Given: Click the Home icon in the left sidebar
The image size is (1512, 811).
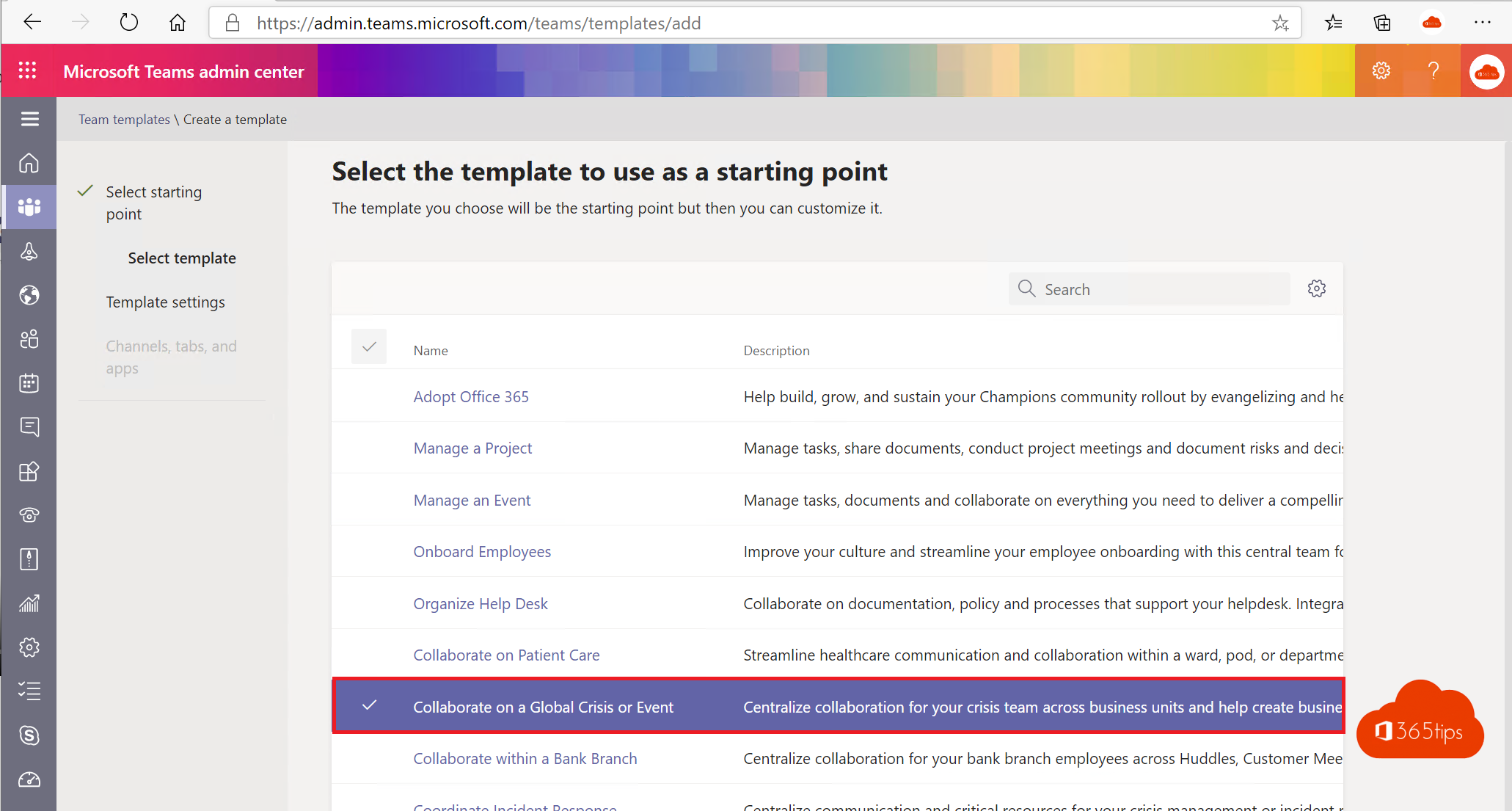Looking at the screenshot, I should (x=28, y=162).
